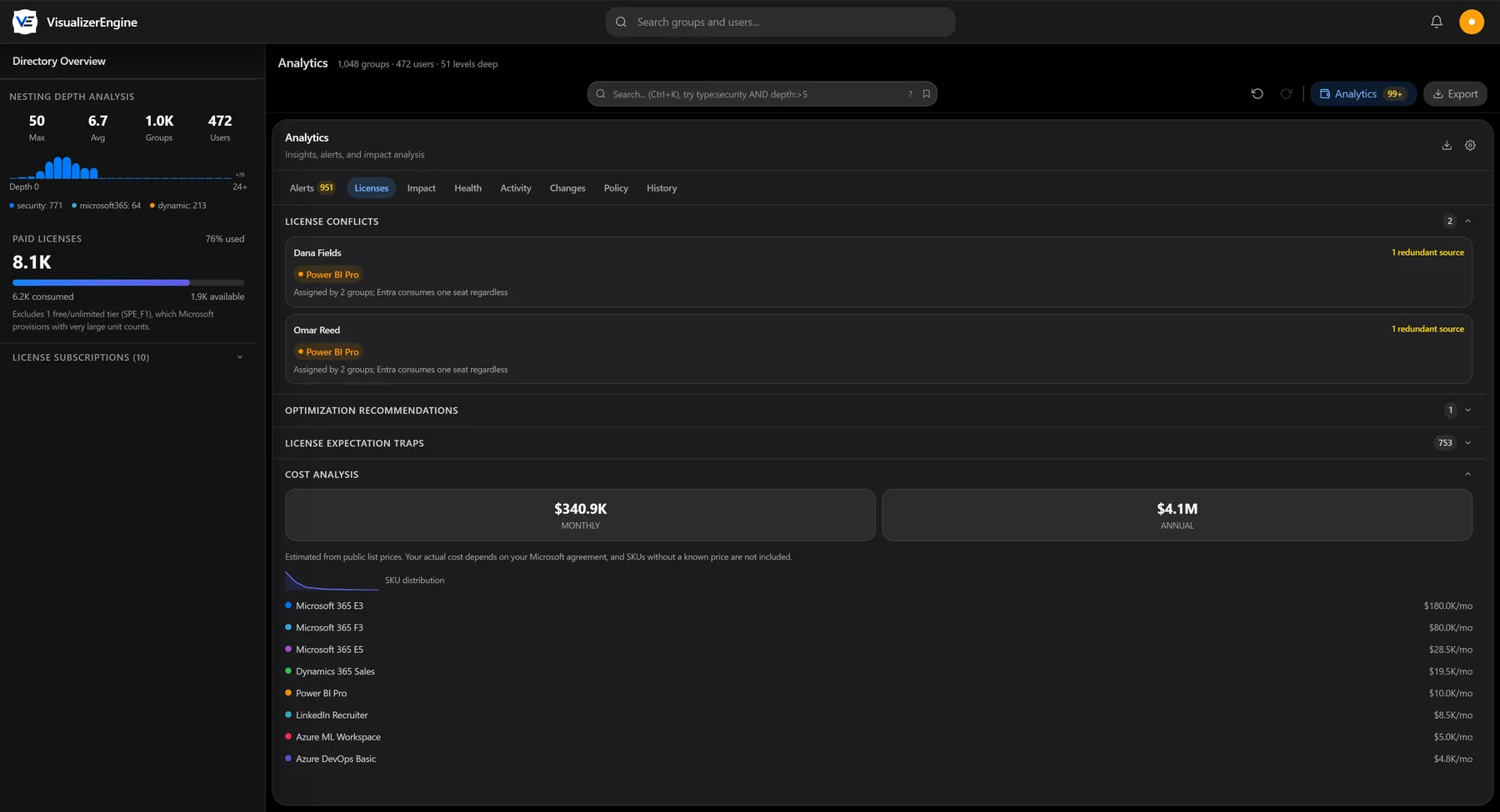Click the $4.1M Annual cost card
Image resolution: width=1500 pixels, height=812 pixels.
pyautogui.click(x=1177, y=515)
